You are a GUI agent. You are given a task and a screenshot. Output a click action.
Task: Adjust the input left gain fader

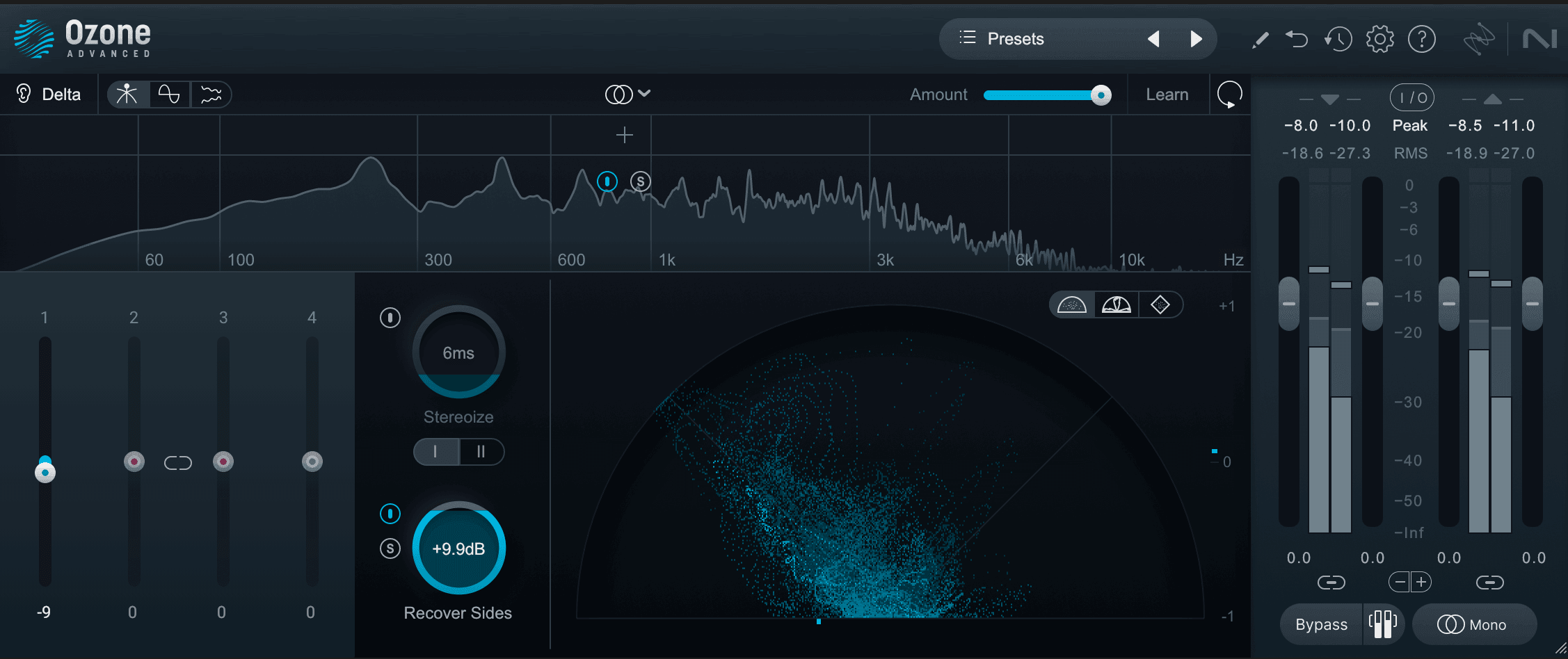point(1289,304)
